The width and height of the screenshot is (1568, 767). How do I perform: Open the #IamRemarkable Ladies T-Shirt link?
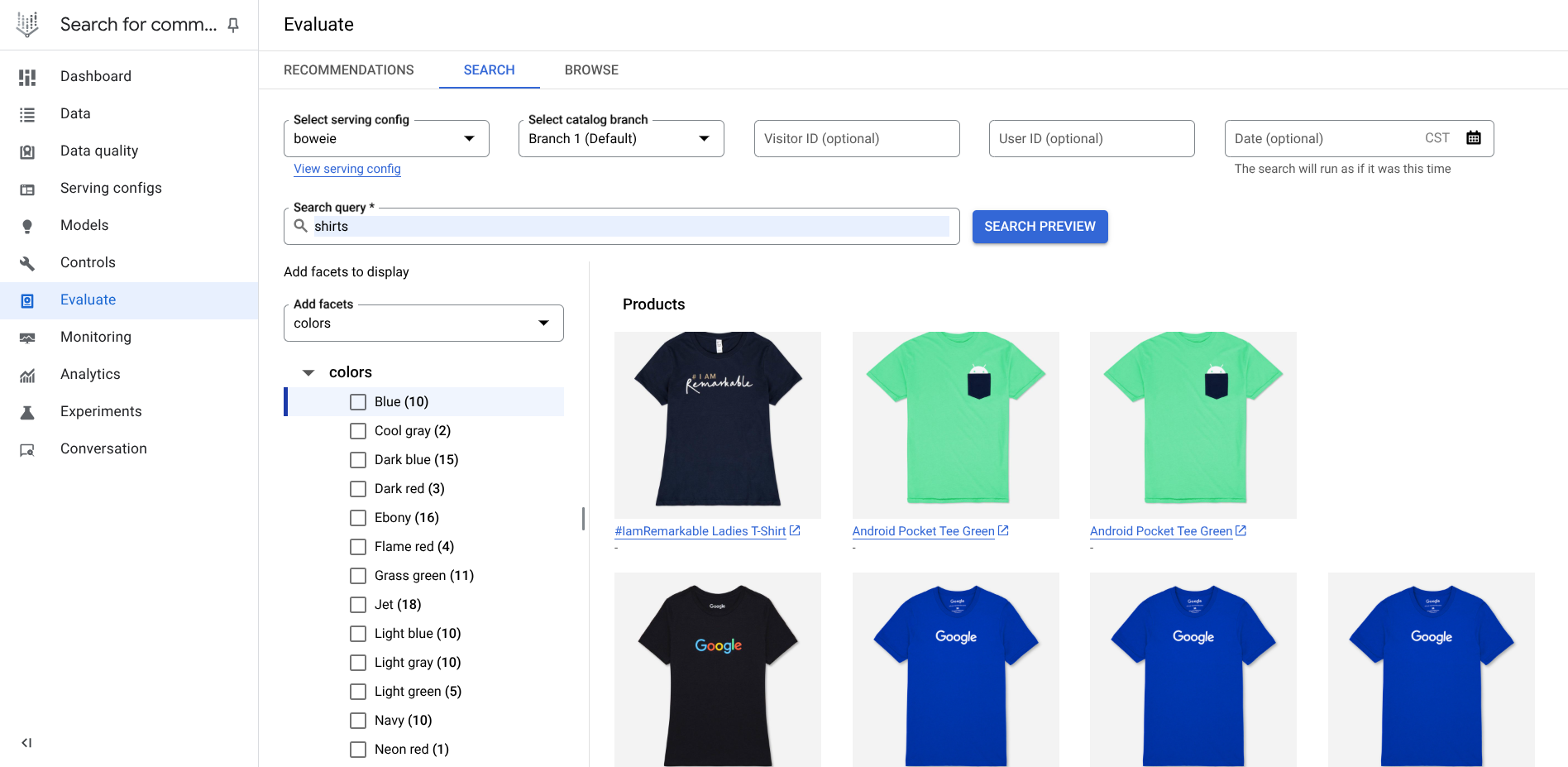tap(700, 530)
